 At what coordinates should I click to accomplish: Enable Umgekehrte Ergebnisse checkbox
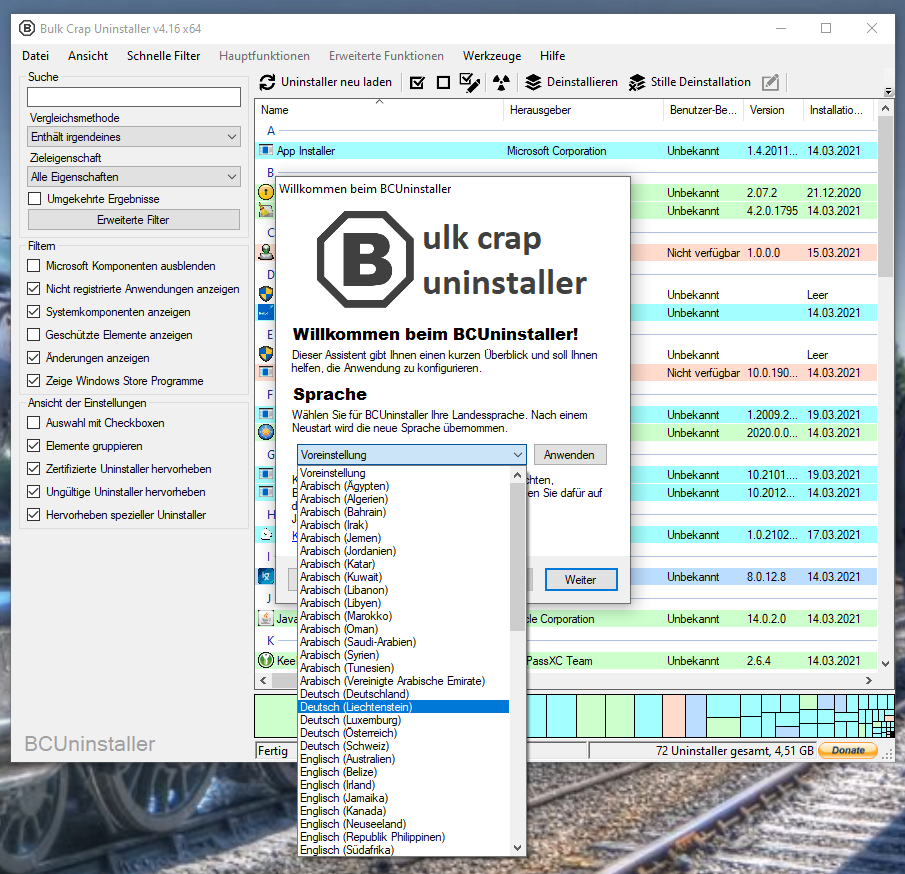(35, 199)
